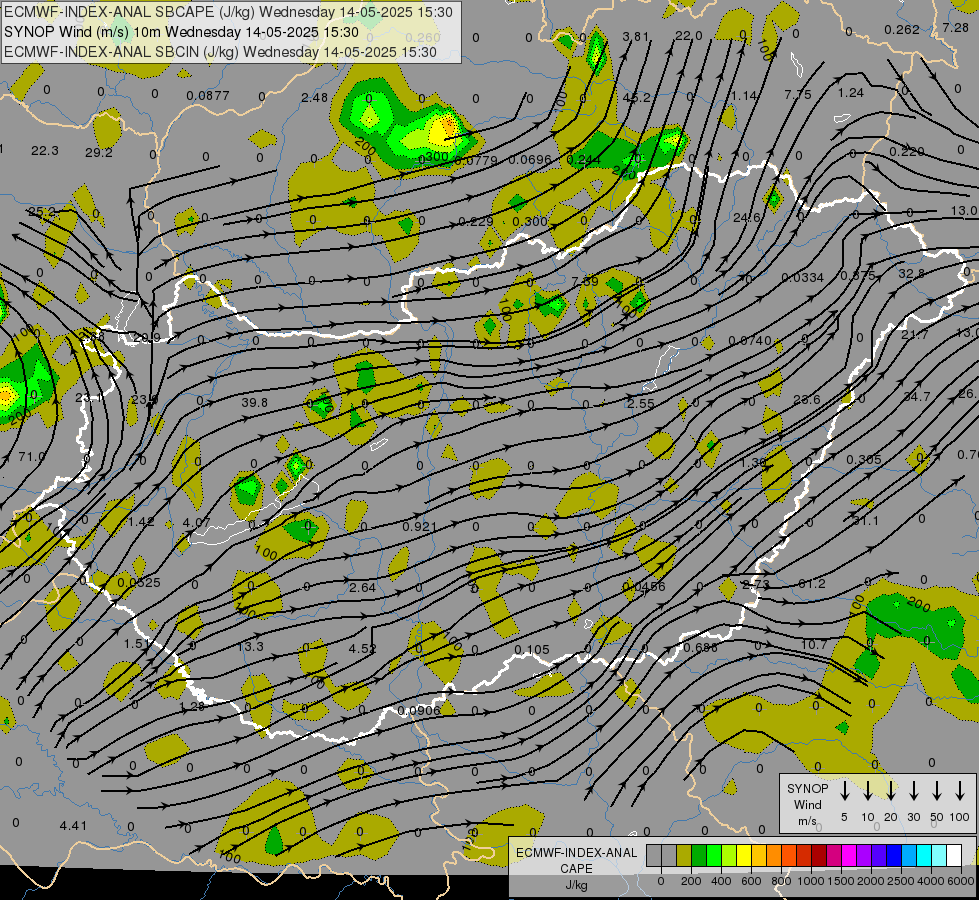This screenshot has height=900, width=979.
Task: Click the 32.8 value on the map
Action: click(x=912, y=274)
